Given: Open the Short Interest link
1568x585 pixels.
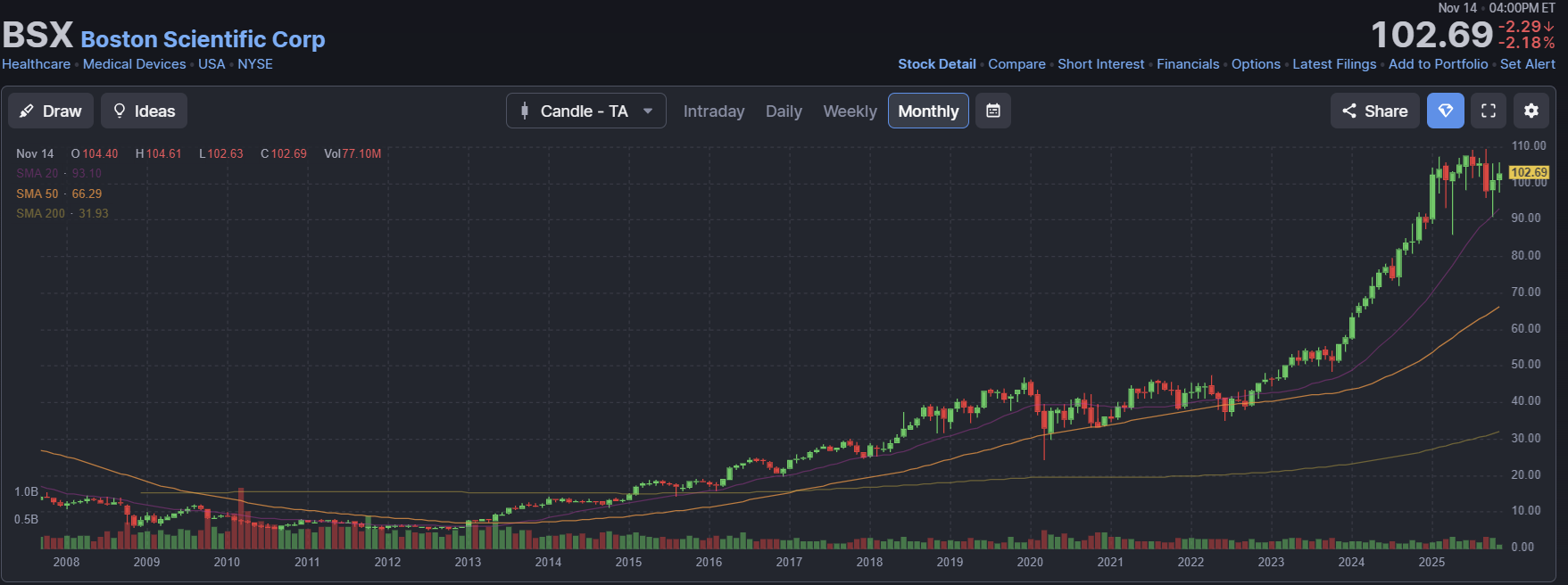Looking at the screenshot, I should 1101,64.
